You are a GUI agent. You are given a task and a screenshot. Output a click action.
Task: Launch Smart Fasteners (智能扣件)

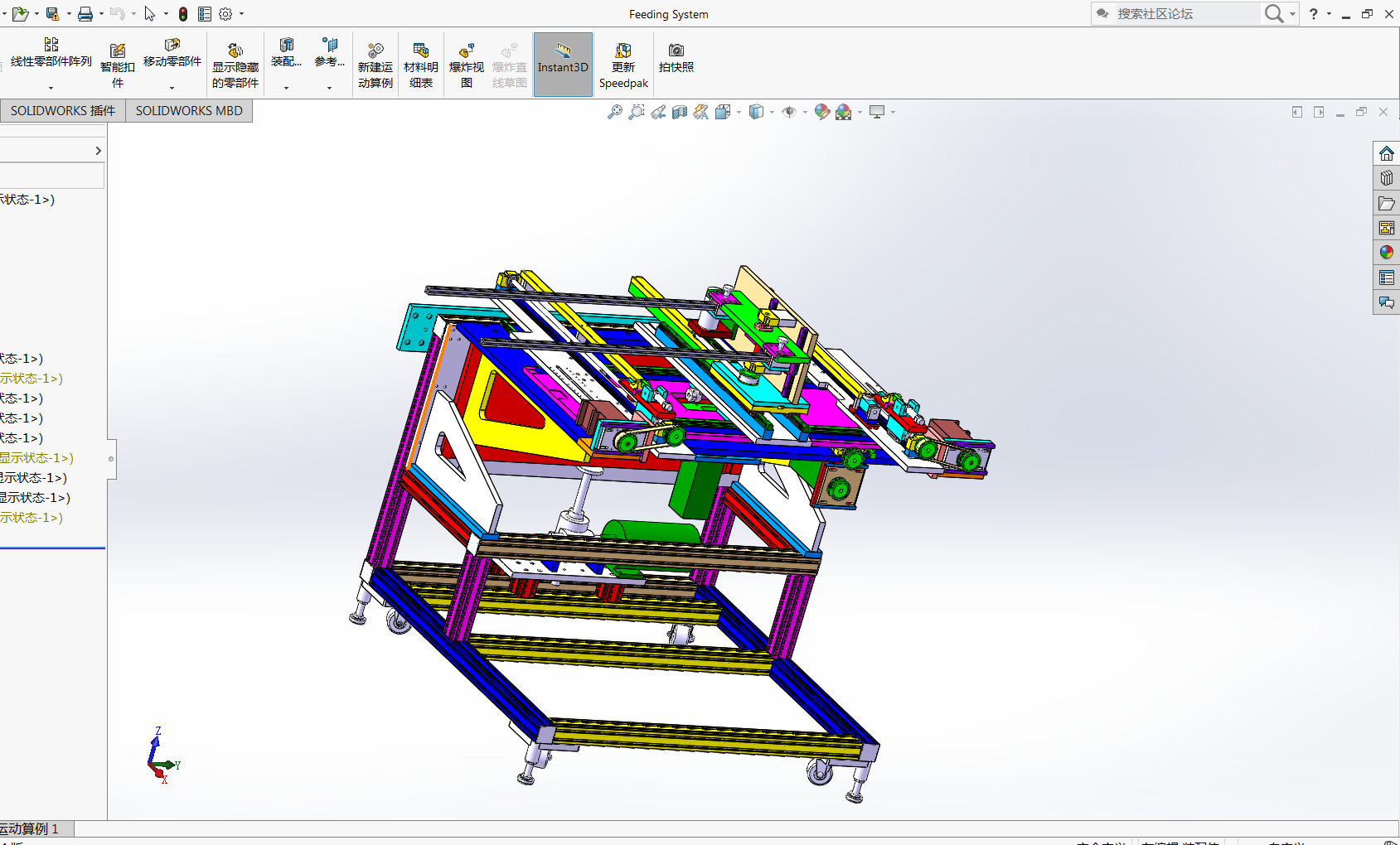tap(118, 65)
